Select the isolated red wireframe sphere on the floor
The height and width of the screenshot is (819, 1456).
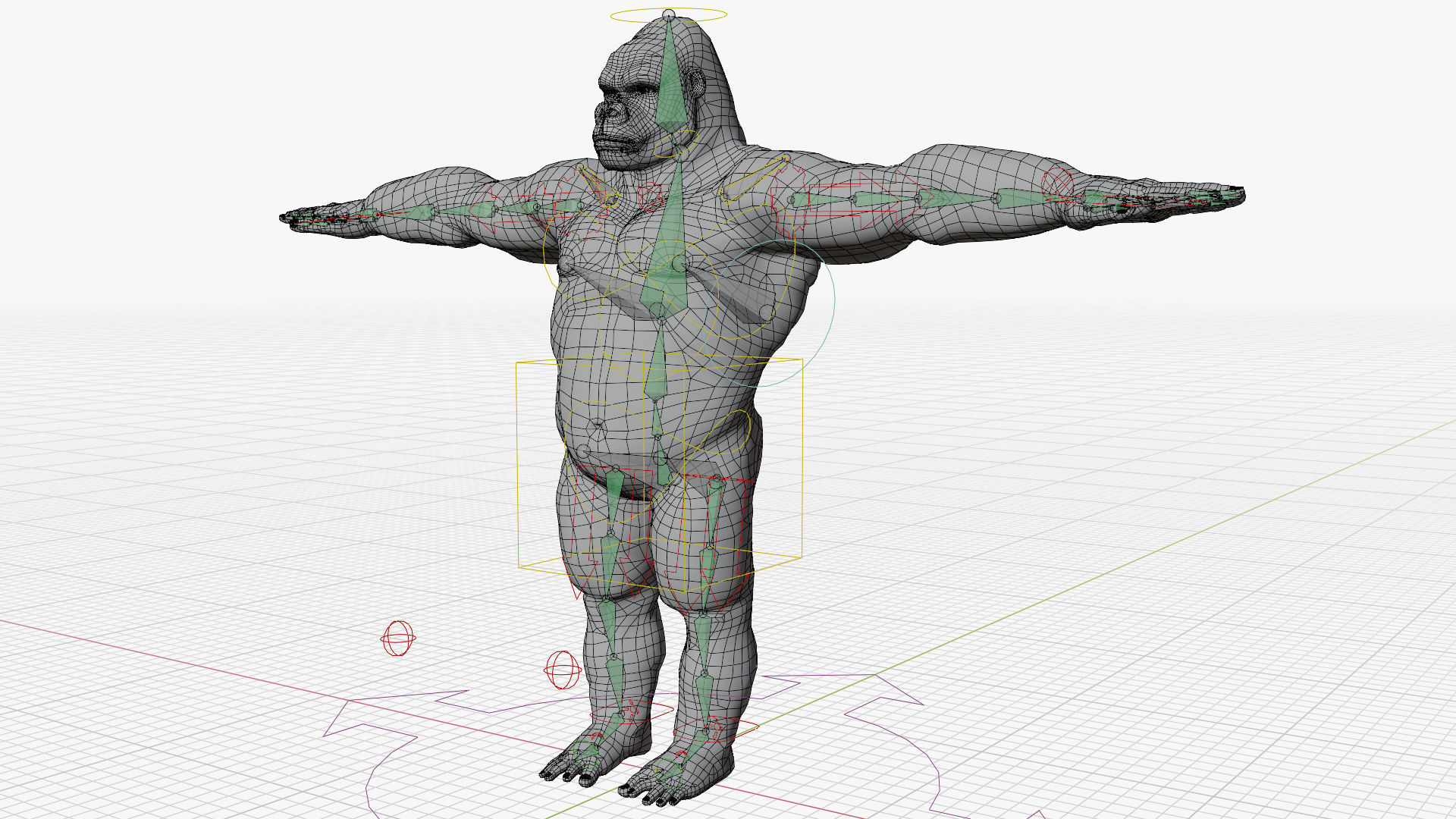[x=398, y=638]
